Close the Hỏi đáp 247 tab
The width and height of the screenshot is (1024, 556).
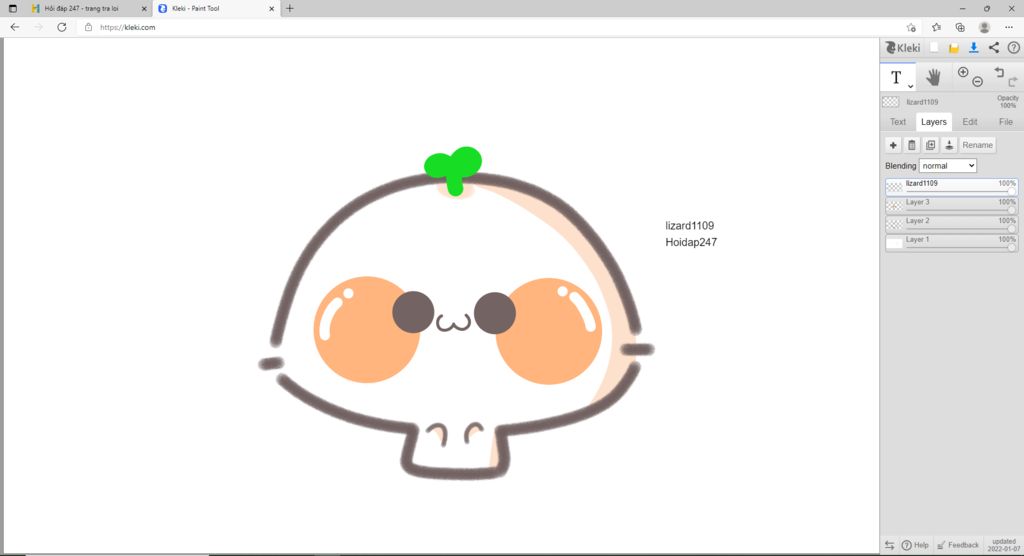[144, 8]
